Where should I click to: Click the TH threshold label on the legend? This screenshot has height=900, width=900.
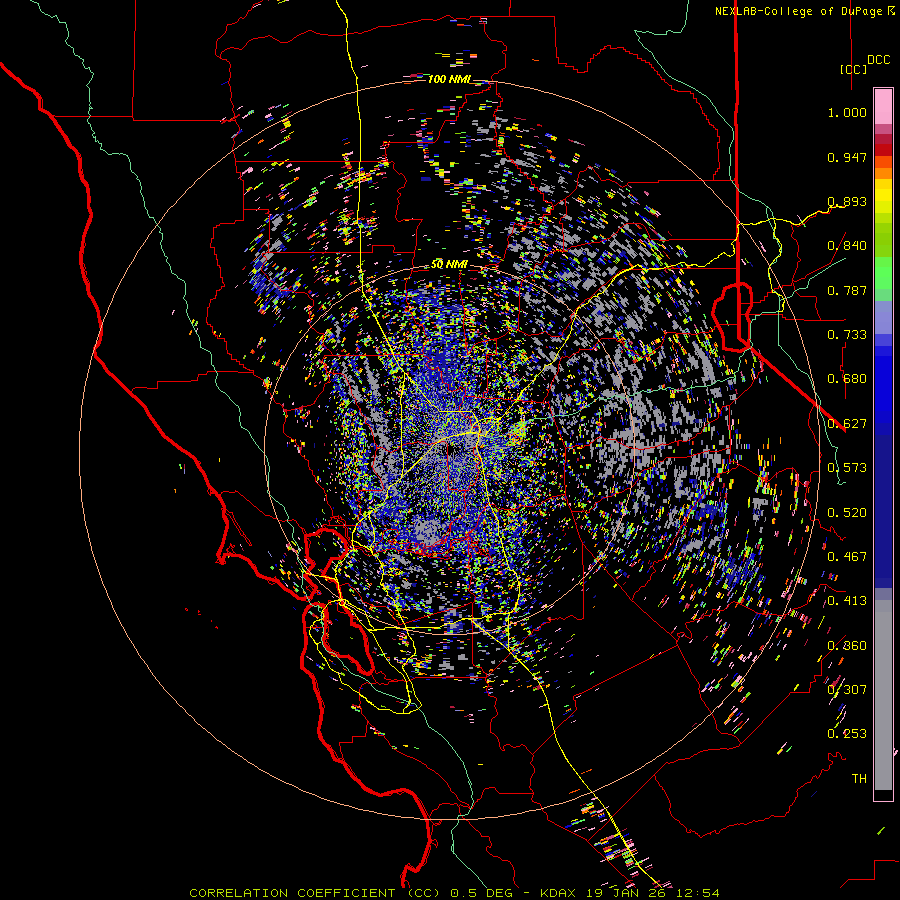(859, 779)
